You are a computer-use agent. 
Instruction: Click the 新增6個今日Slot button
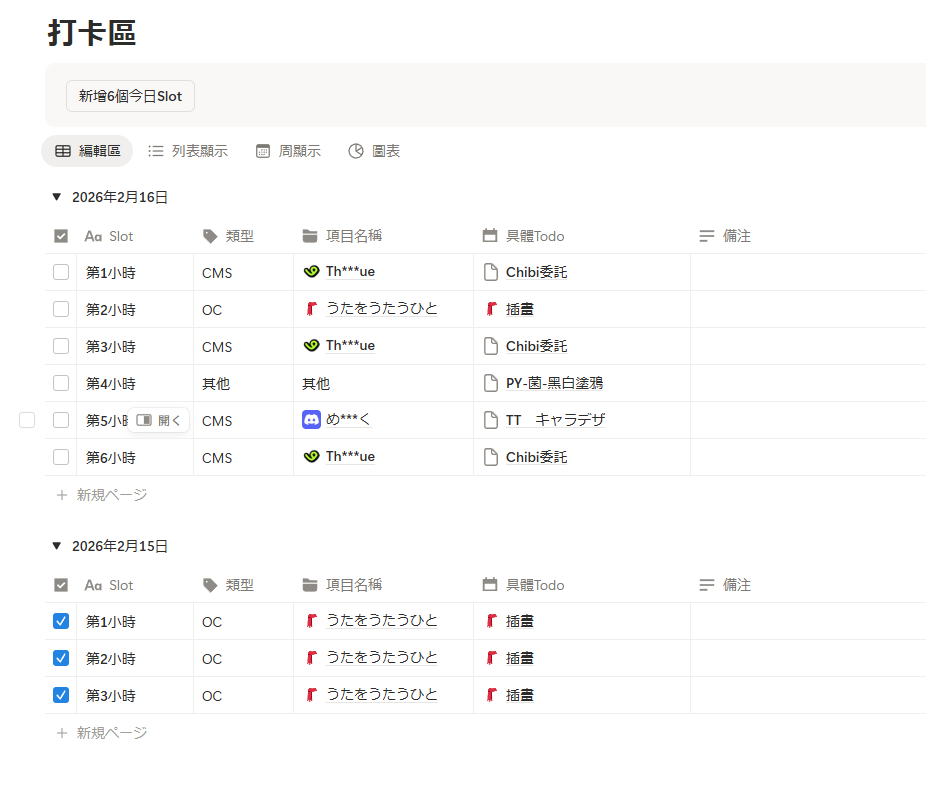[130, 96]
